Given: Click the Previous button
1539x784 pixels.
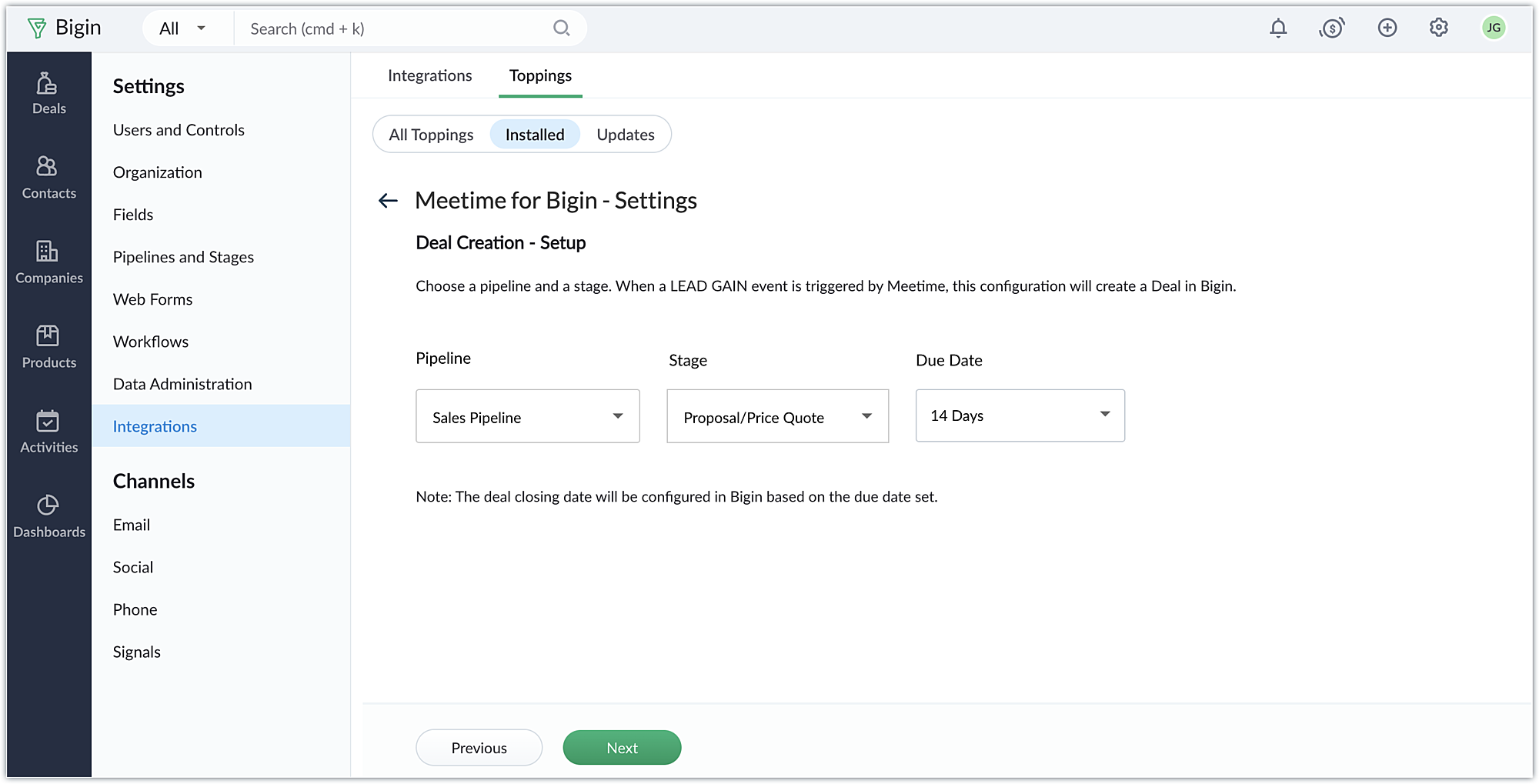Looking at the screenshot, I should (479, 748).
